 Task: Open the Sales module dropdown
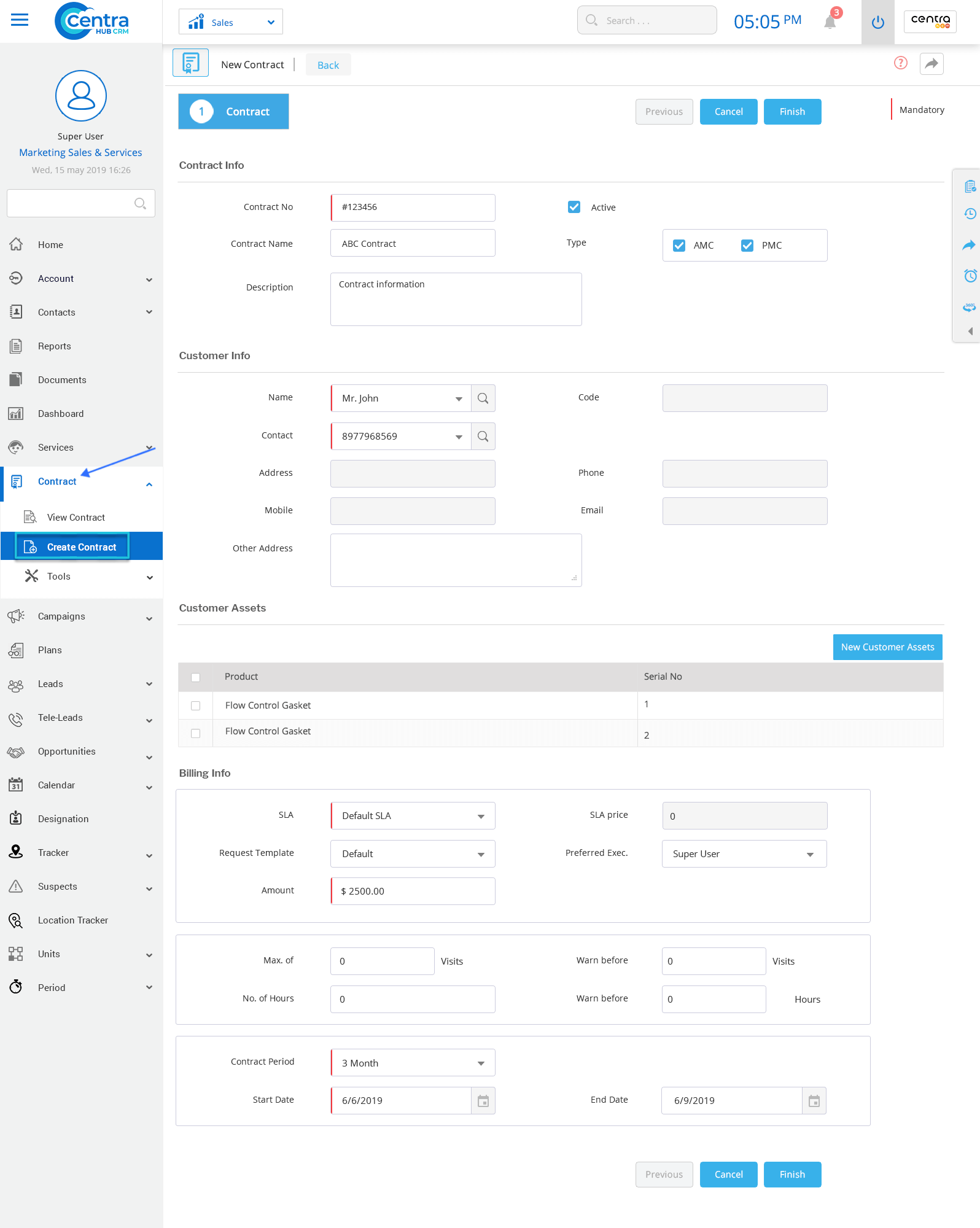click(230, 22)
